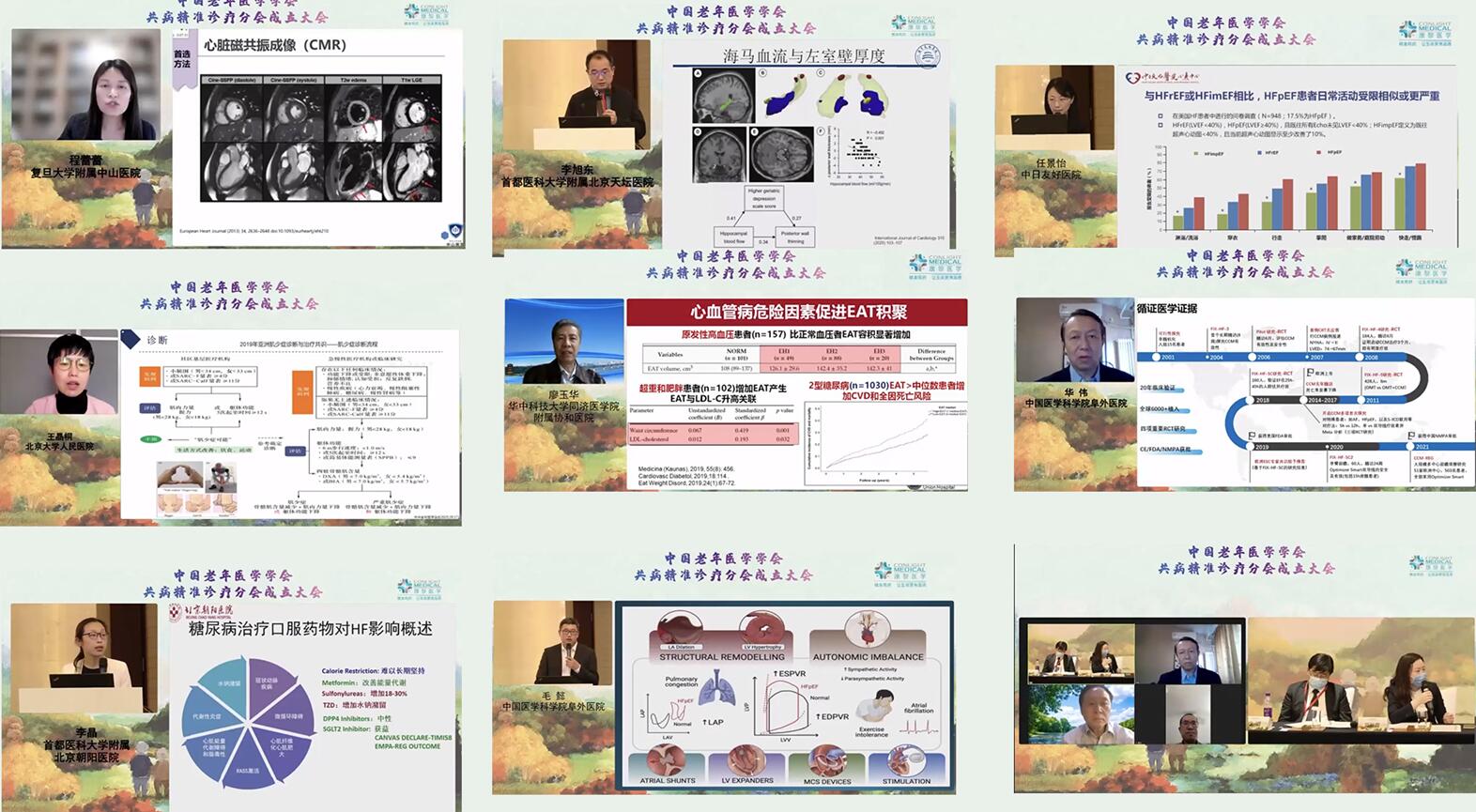Click the purple pie chart on diabetes slide
The width and height of the screenshot is (1476, 812).
(x=247, y=721)
